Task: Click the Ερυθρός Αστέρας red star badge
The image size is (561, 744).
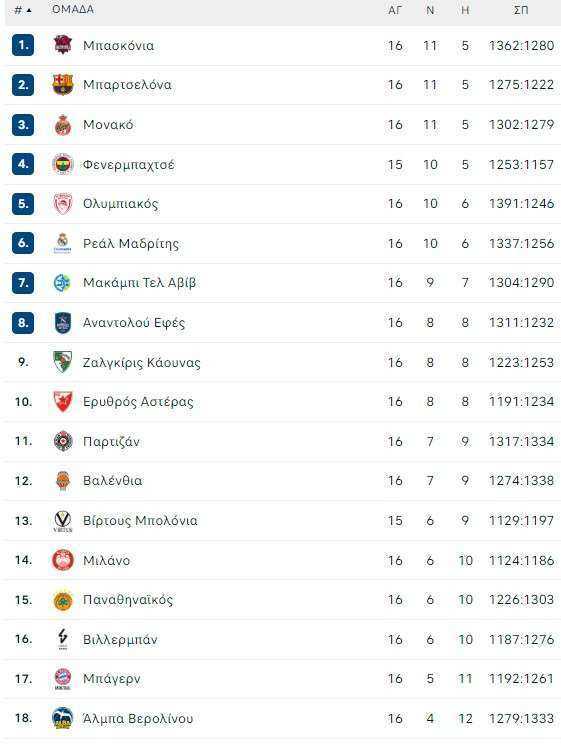Action: tap(63, 402)
